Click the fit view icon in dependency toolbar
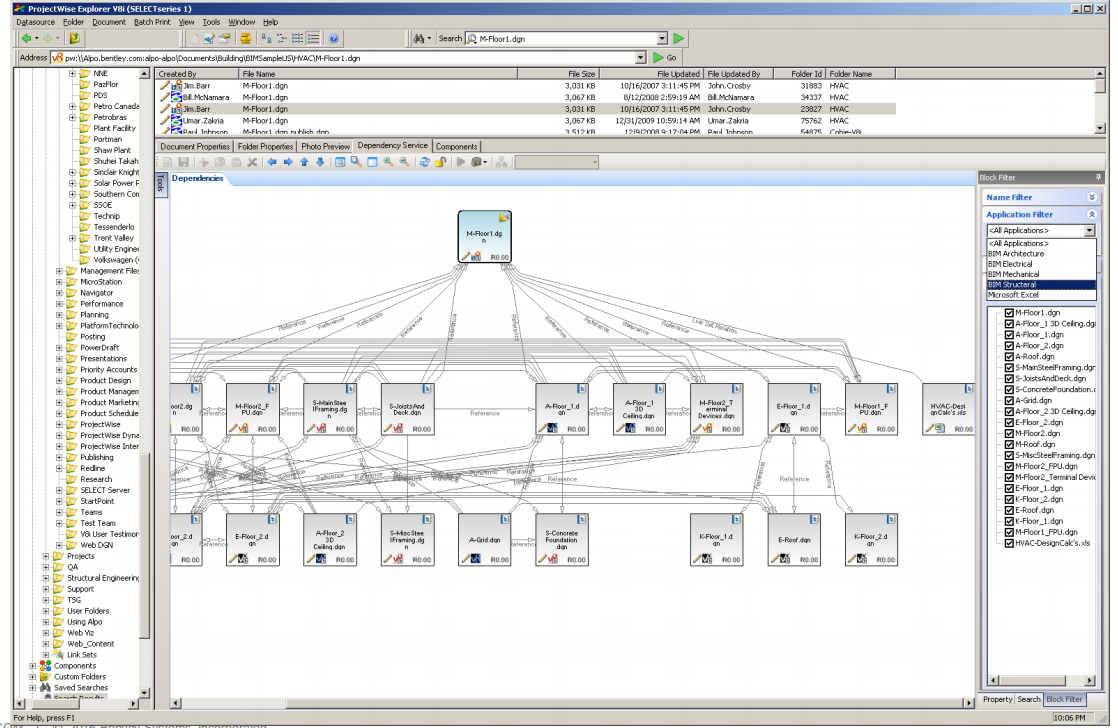The image size is (1118, 728). [340, 163]
